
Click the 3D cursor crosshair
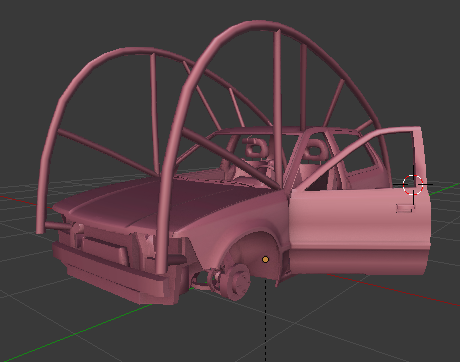click(x=413, y=184)
